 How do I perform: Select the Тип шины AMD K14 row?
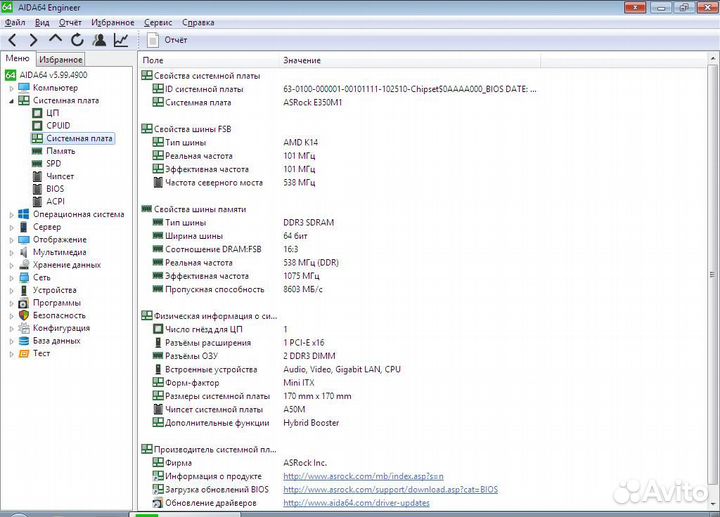(235, 142)
